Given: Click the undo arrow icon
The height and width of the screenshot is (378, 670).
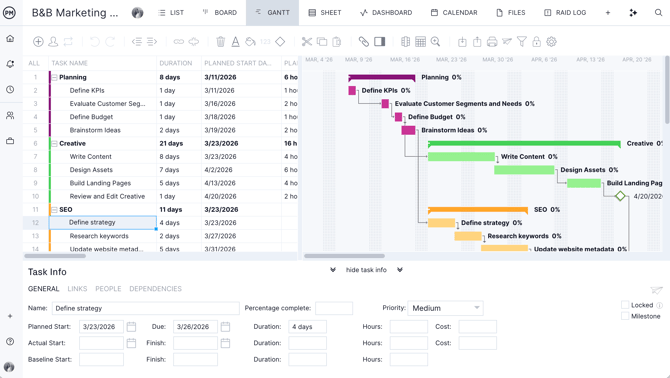Looking at the screenshot, I should coord(94,41).
